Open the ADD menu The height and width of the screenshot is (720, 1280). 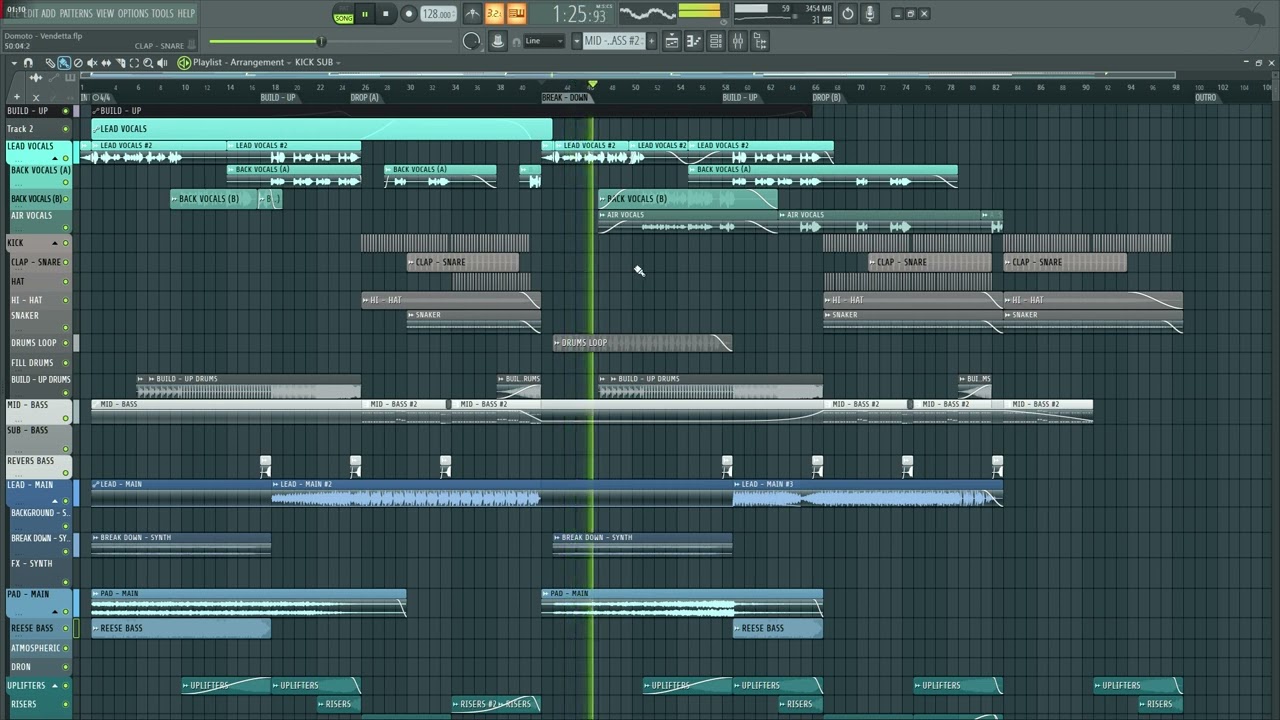coord(48,13)
